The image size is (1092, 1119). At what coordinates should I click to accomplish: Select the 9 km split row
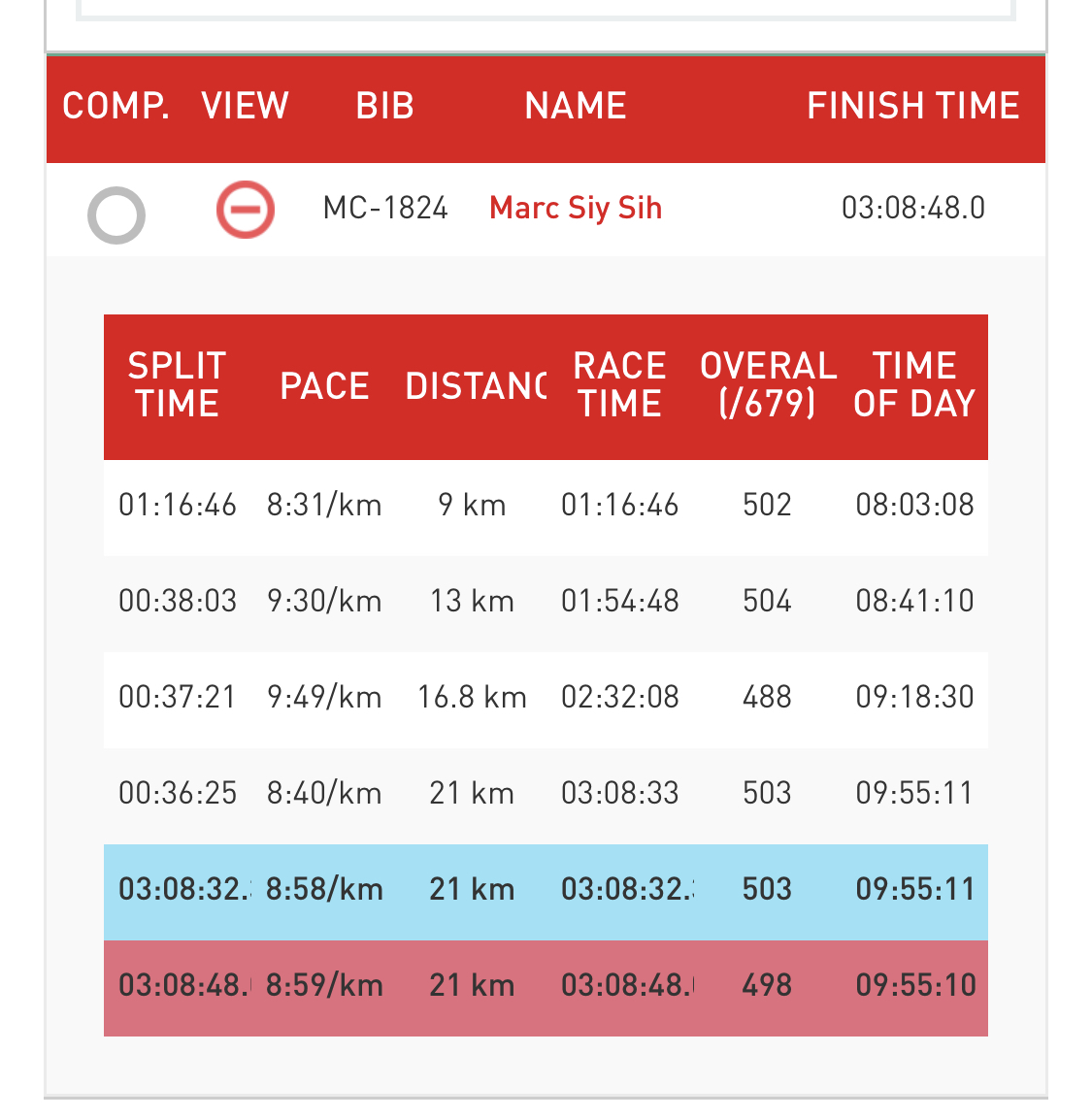tap(546, 506)
